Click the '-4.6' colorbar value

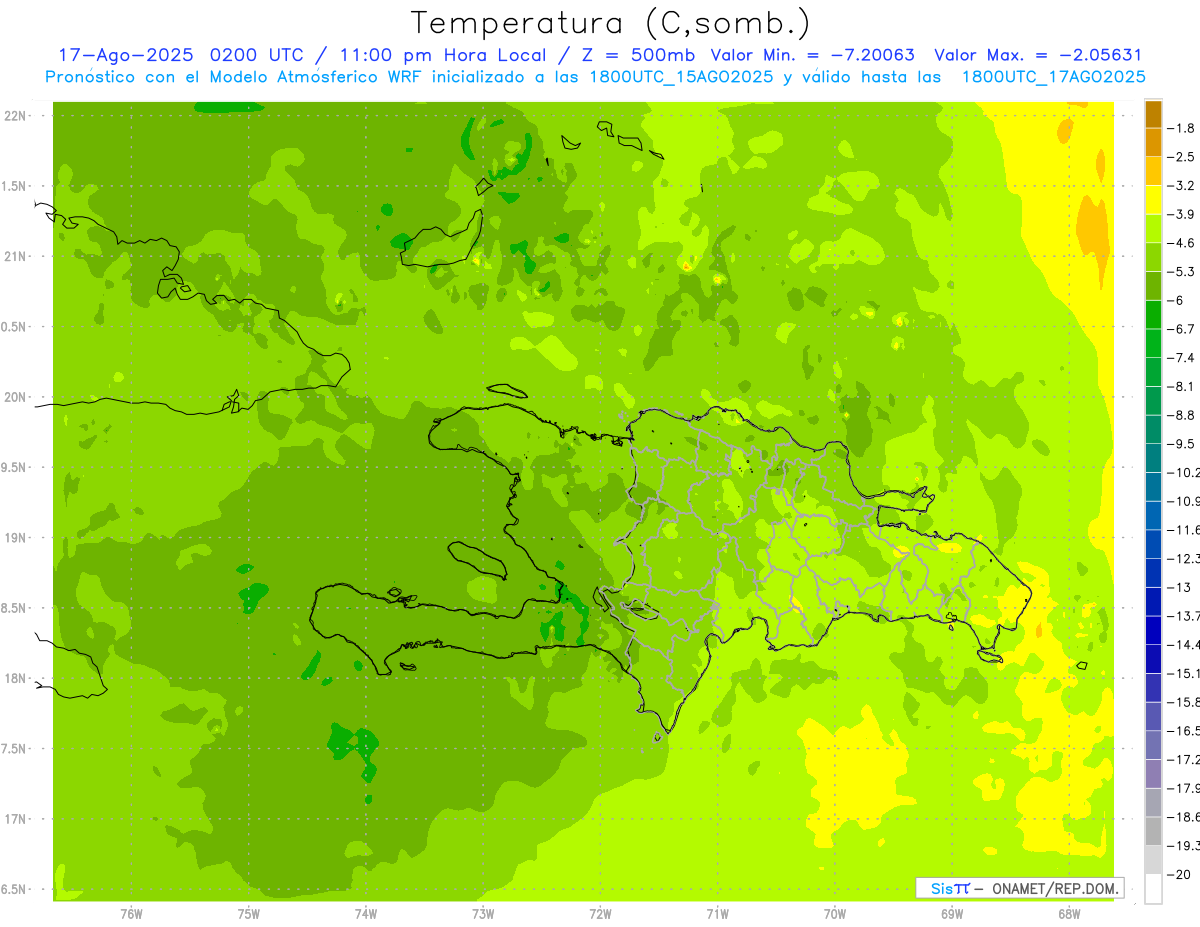(1183, 243)
